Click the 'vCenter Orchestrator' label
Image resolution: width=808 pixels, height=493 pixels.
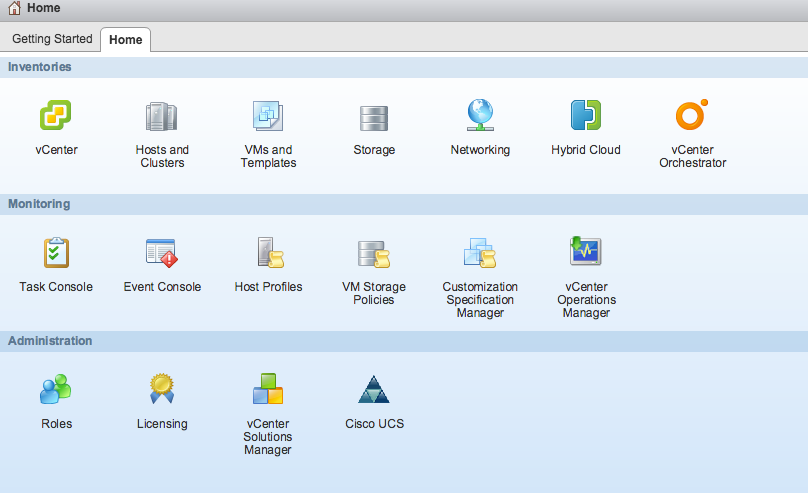pos(693,156)
